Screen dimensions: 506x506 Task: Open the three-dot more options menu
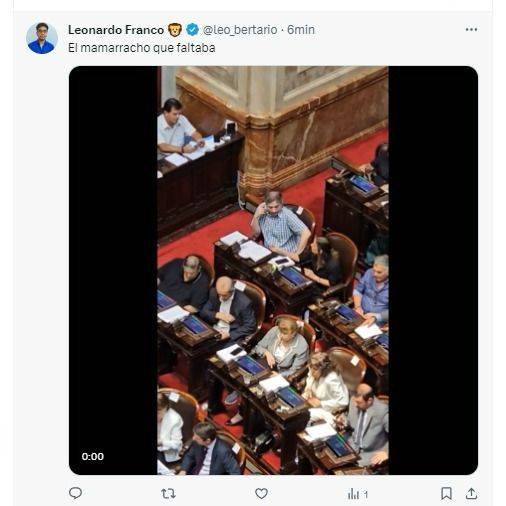tap(471, 30)
